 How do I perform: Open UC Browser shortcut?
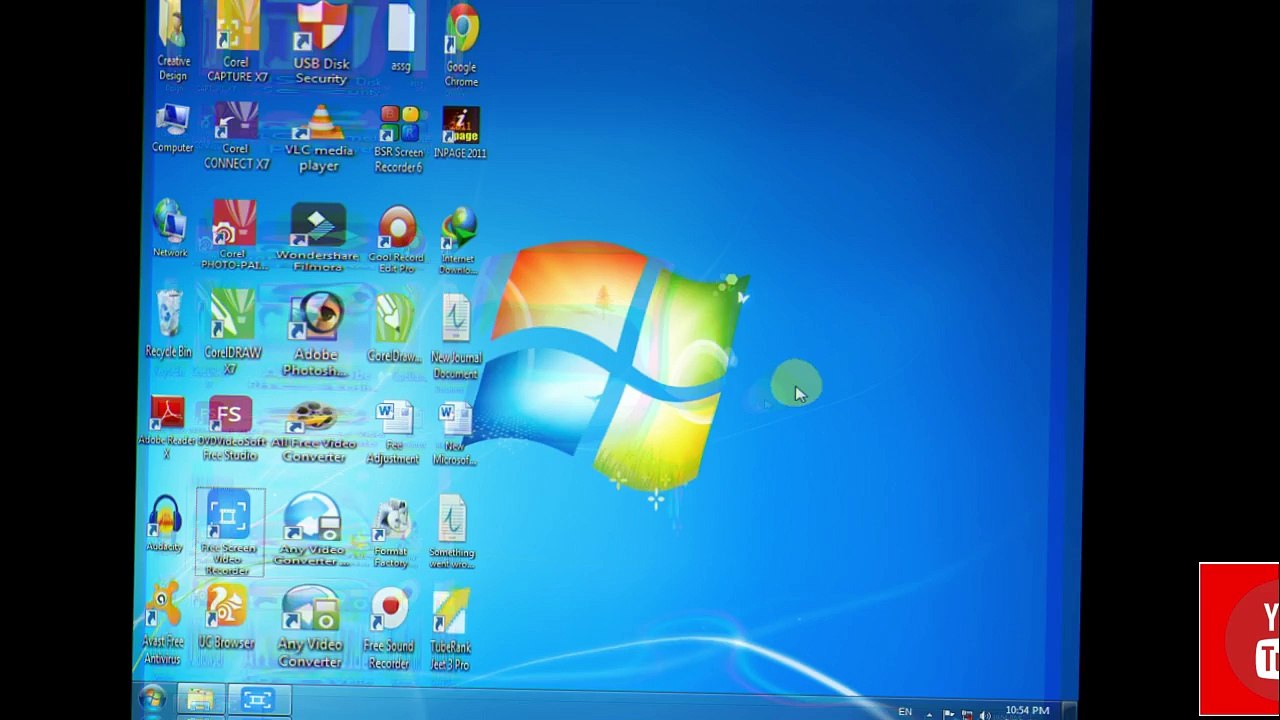tap(227, 619)
